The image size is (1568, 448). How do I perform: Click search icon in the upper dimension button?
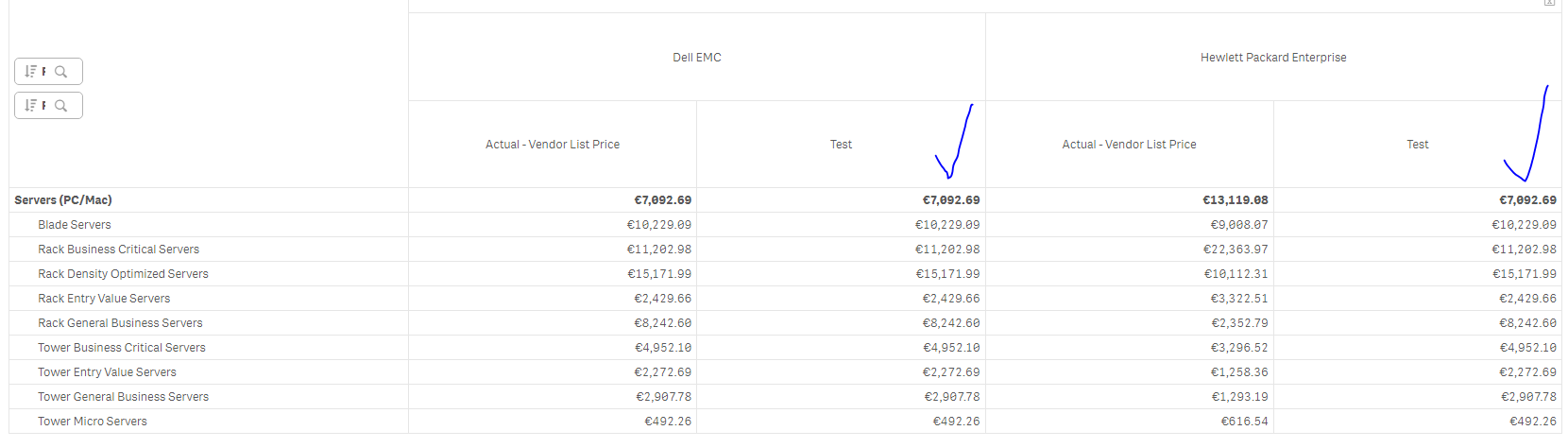click(61, 72)
